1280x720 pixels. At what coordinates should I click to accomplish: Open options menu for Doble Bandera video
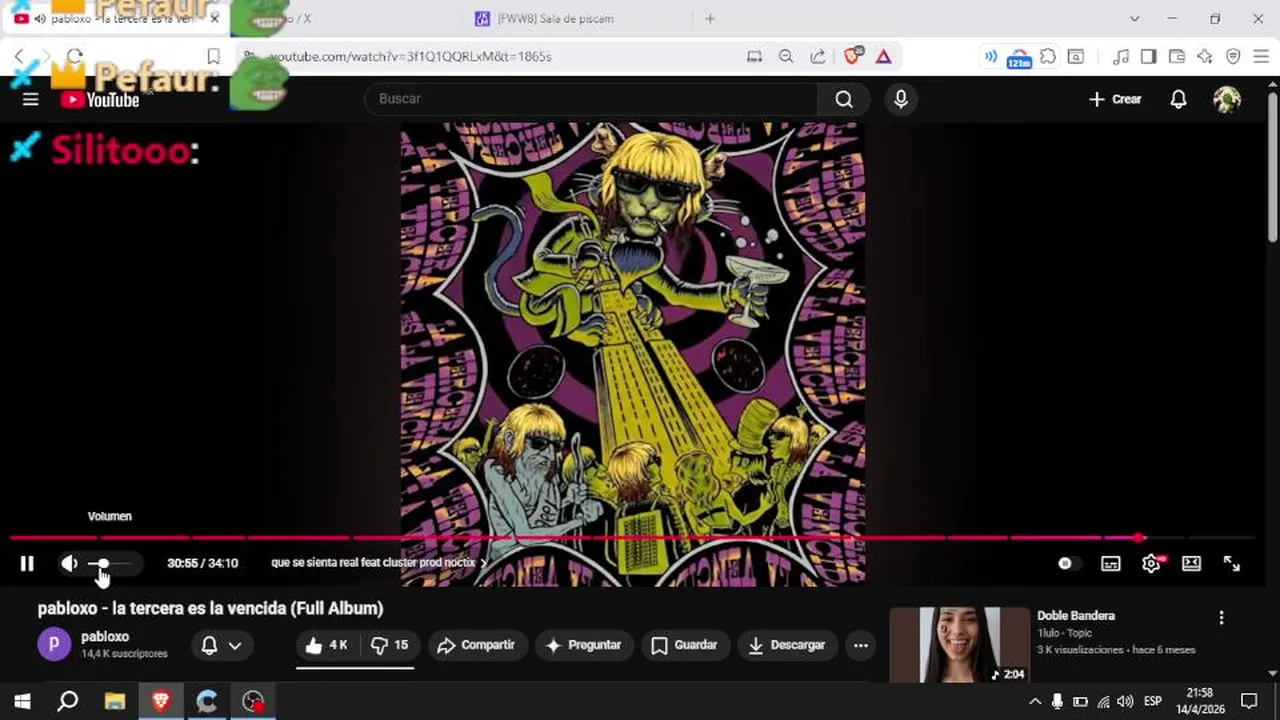(1221, 618)
